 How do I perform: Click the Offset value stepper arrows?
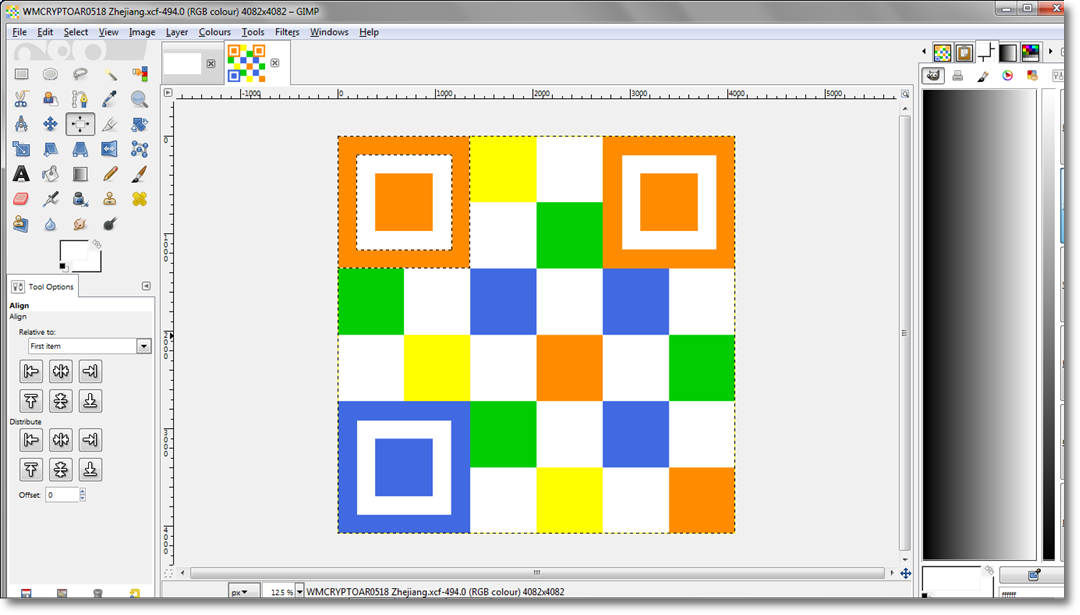(x=83, y=494)
